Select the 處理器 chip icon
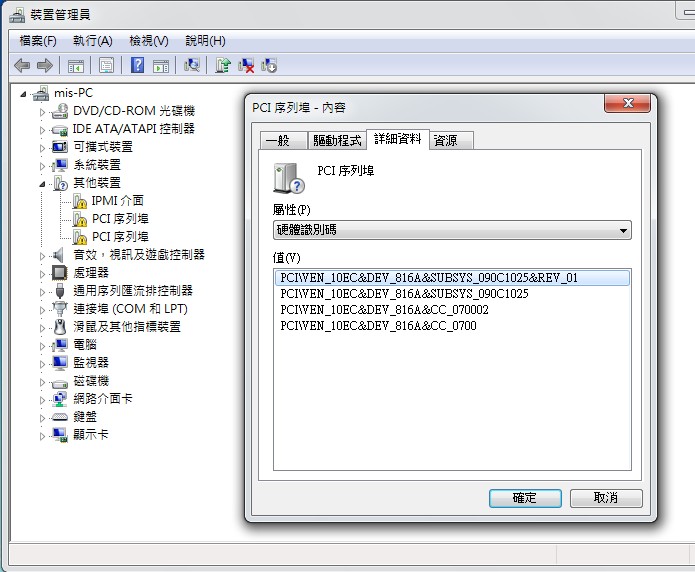The height and width of the screenshot is (572, 695). tap(60, 273)
